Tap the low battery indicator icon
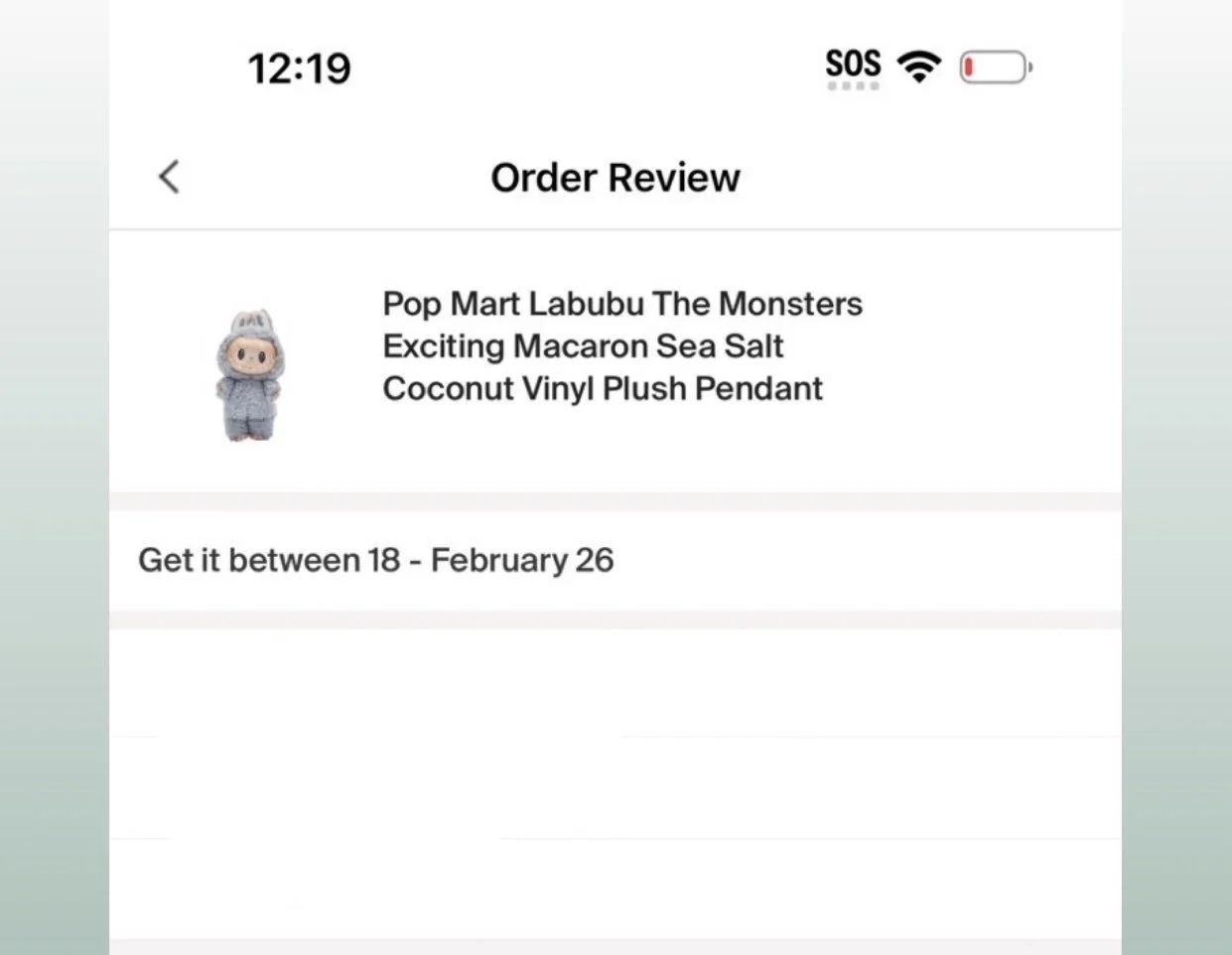 pos(996,68)
